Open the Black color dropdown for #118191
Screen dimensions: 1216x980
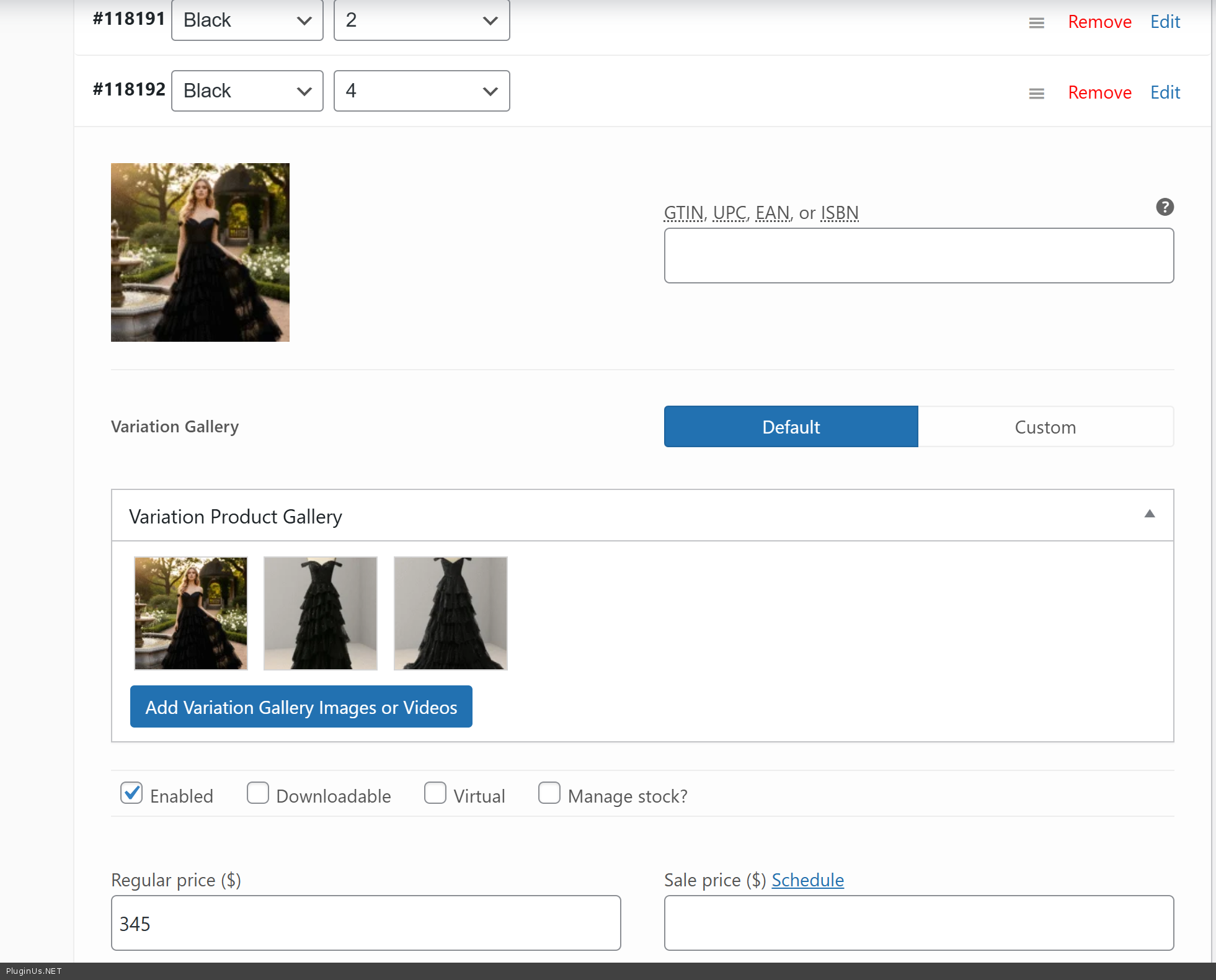click(x=247, y=20)
